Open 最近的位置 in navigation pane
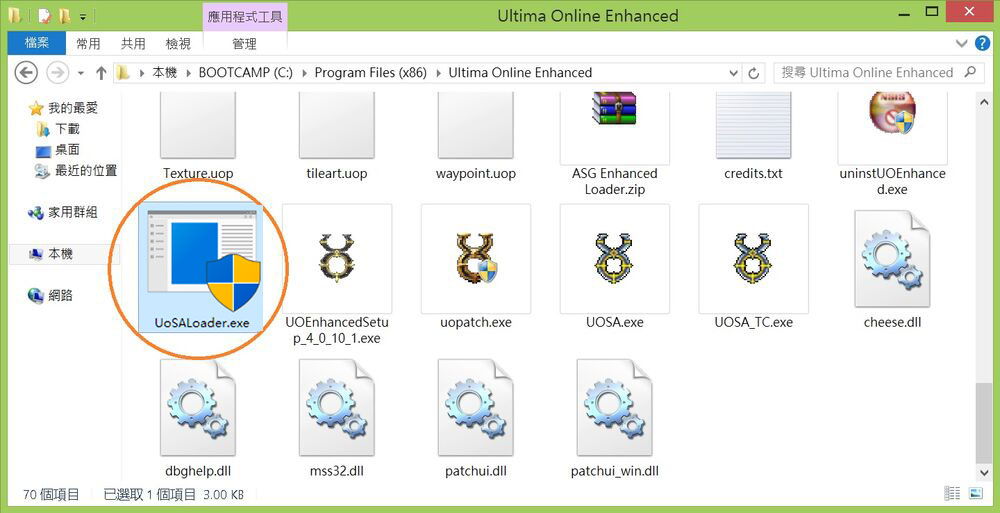The height and width of the screenshot is (513, 1000). tap(86, 170)
